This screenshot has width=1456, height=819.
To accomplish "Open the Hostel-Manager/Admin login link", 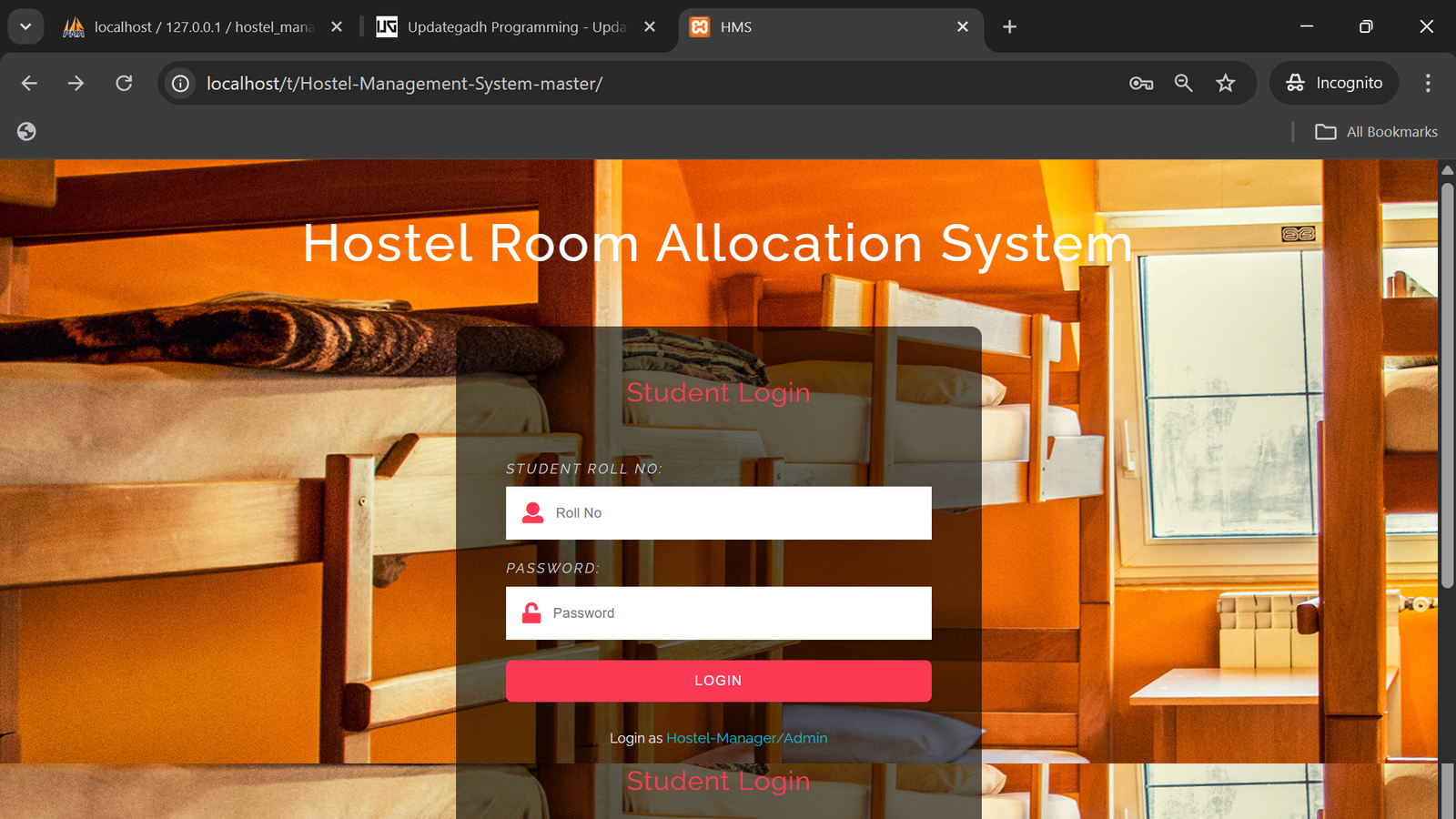I will pos(746,738).
